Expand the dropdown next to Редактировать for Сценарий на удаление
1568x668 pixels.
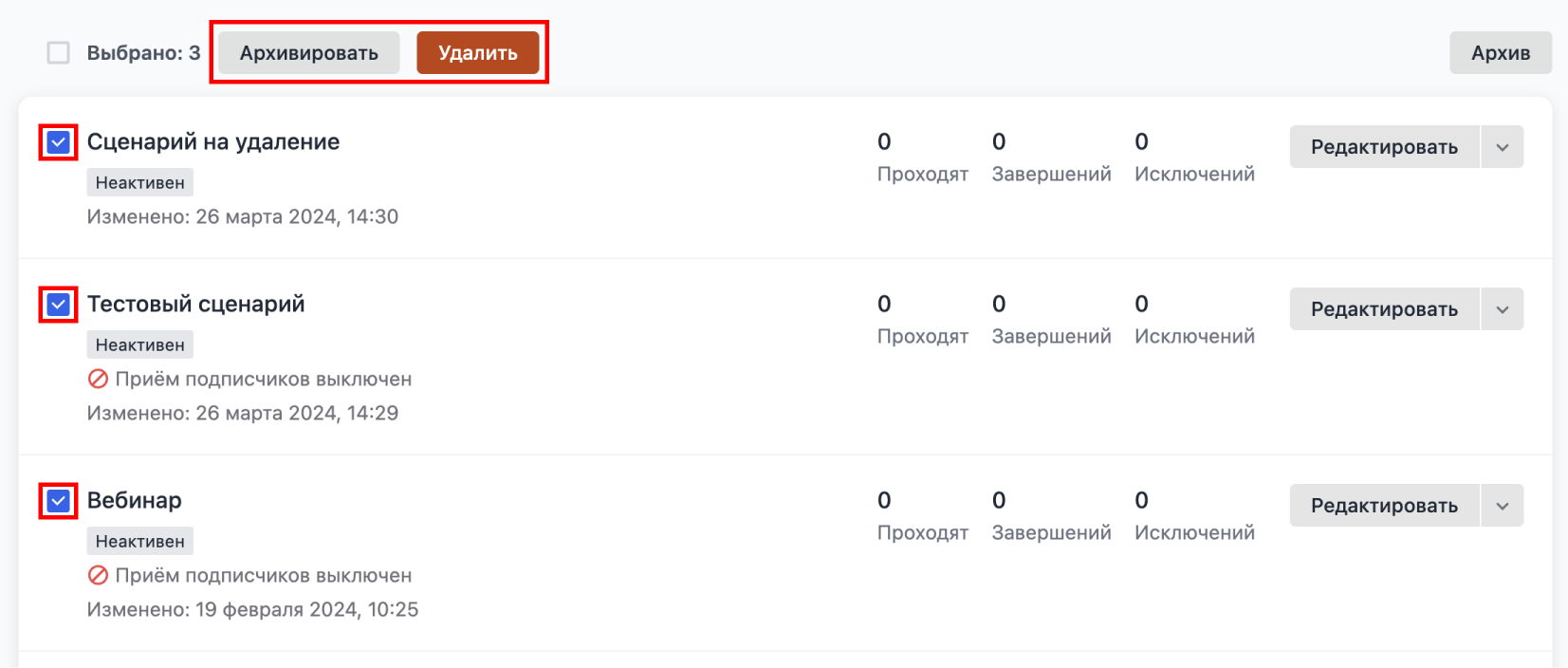coord(1502,146)
